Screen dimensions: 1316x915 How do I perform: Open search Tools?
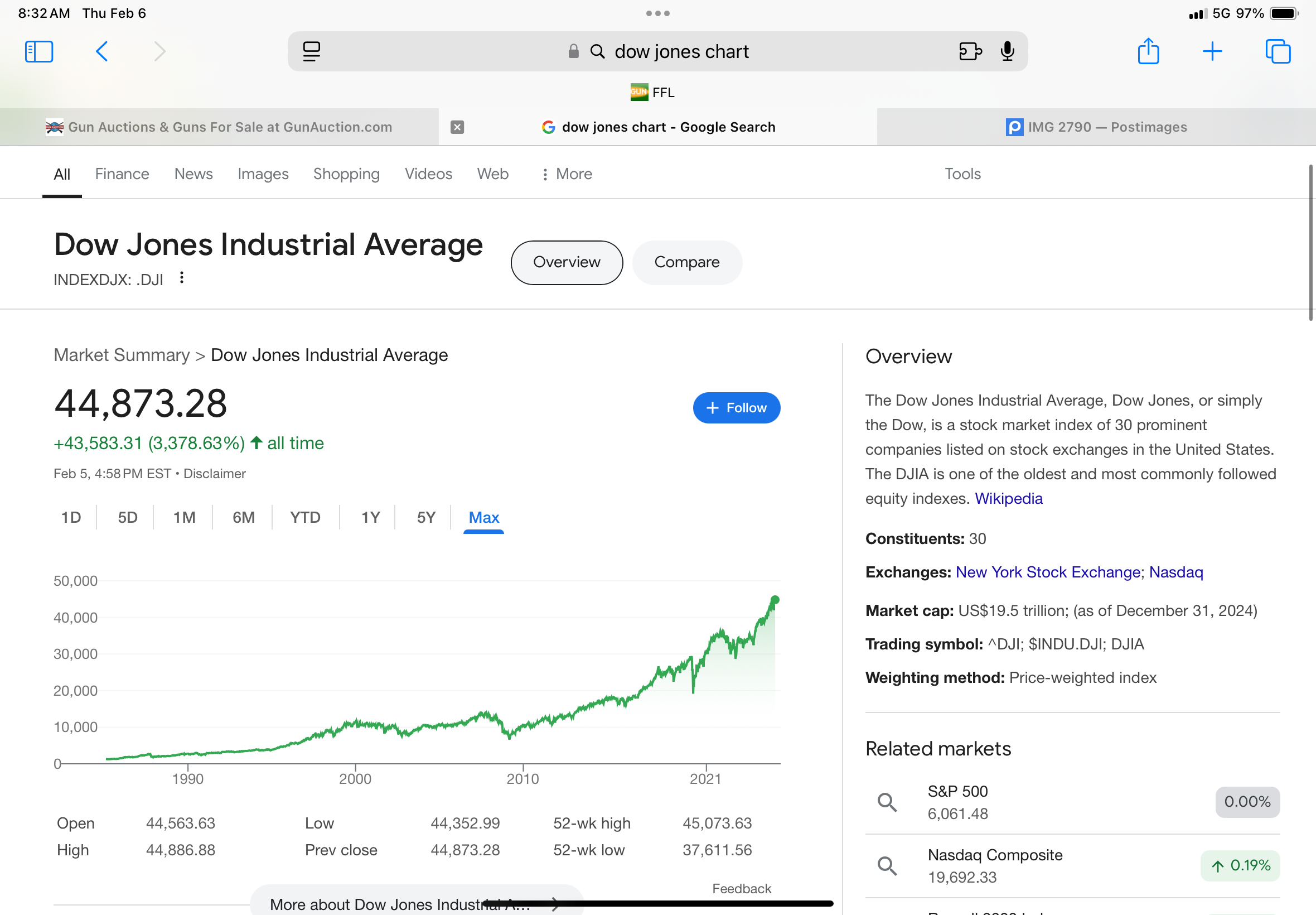coord(962,174)
